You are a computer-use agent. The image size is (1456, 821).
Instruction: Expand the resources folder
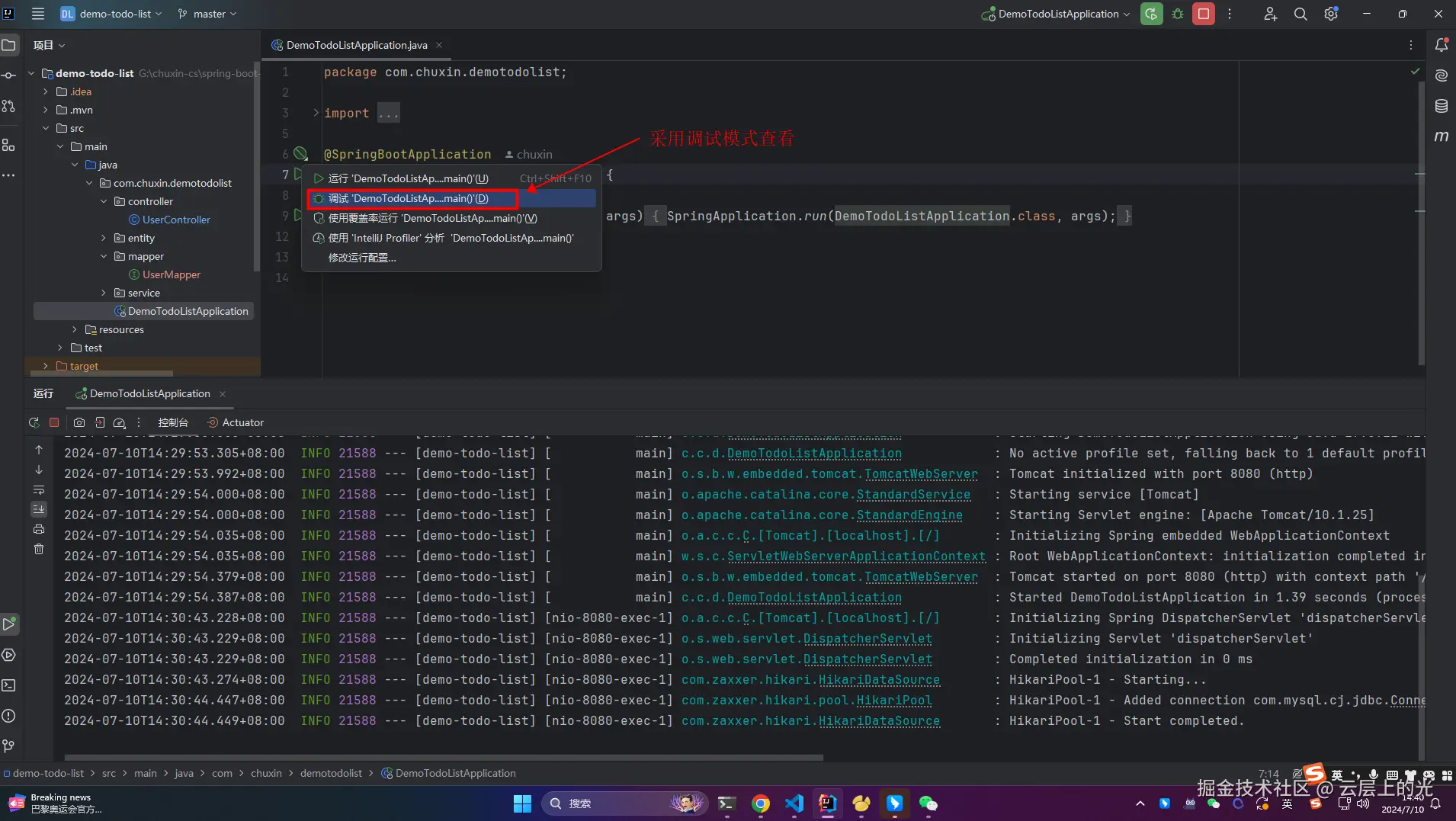[75, 329]
